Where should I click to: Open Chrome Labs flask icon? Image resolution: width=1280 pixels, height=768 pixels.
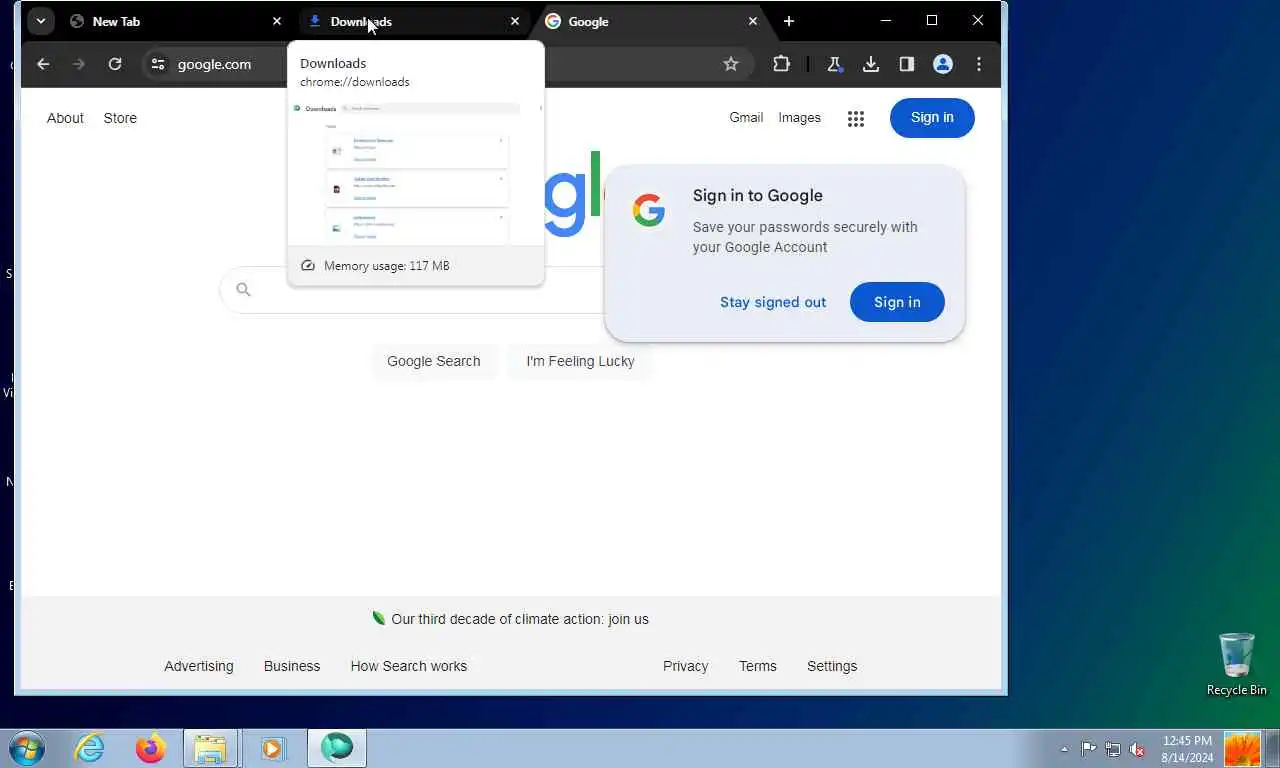coord(834,64)
